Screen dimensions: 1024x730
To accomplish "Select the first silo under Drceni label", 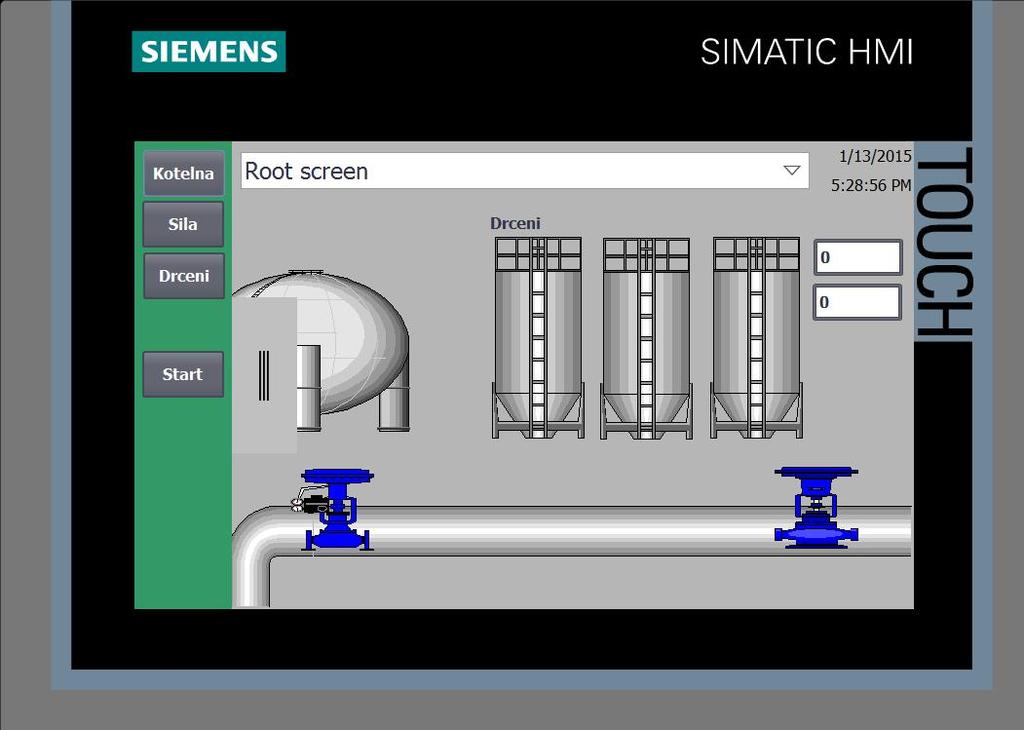I will pos(537,338).
